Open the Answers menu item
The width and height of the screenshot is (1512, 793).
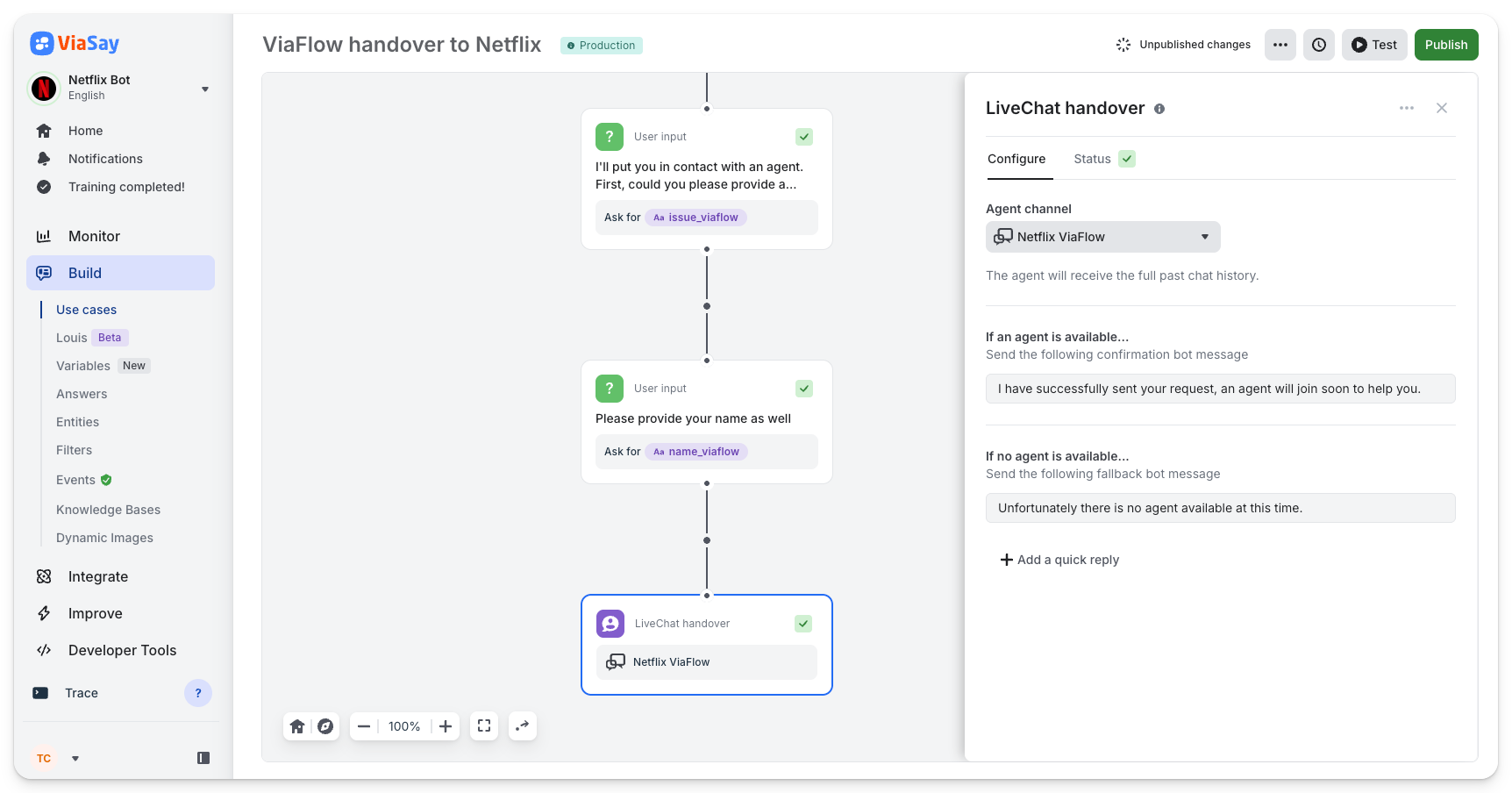pyautogui.click(x=82, y=394)
